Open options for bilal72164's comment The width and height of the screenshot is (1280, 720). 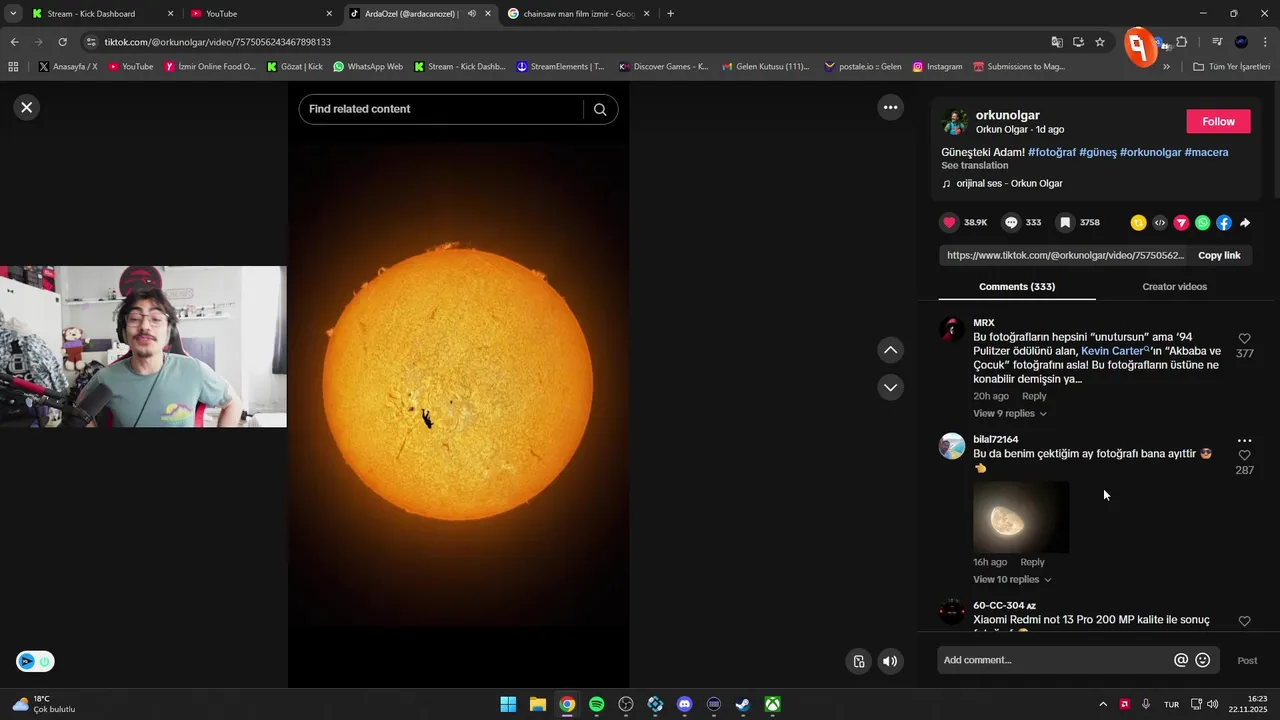click(1244, 440)
